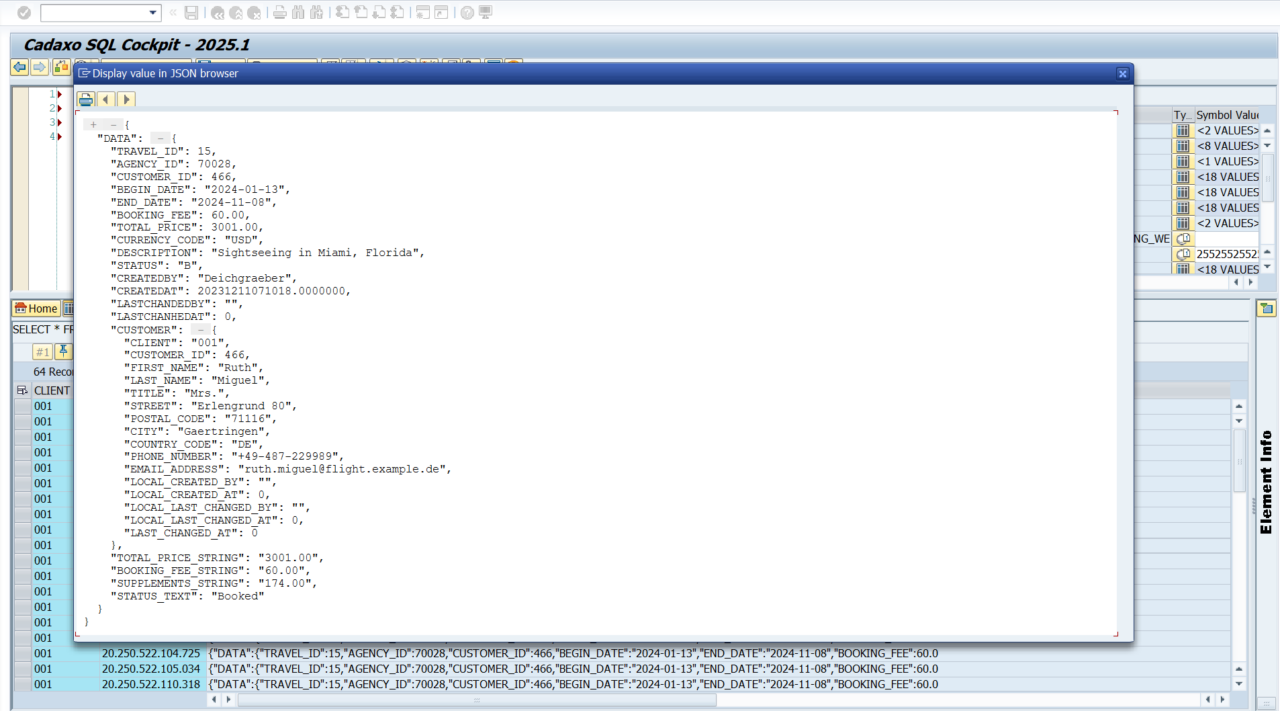The image size is (1280, 711).
Task: Click the back arrow in Cockpit toolbar
Action: tap(19, 67)
